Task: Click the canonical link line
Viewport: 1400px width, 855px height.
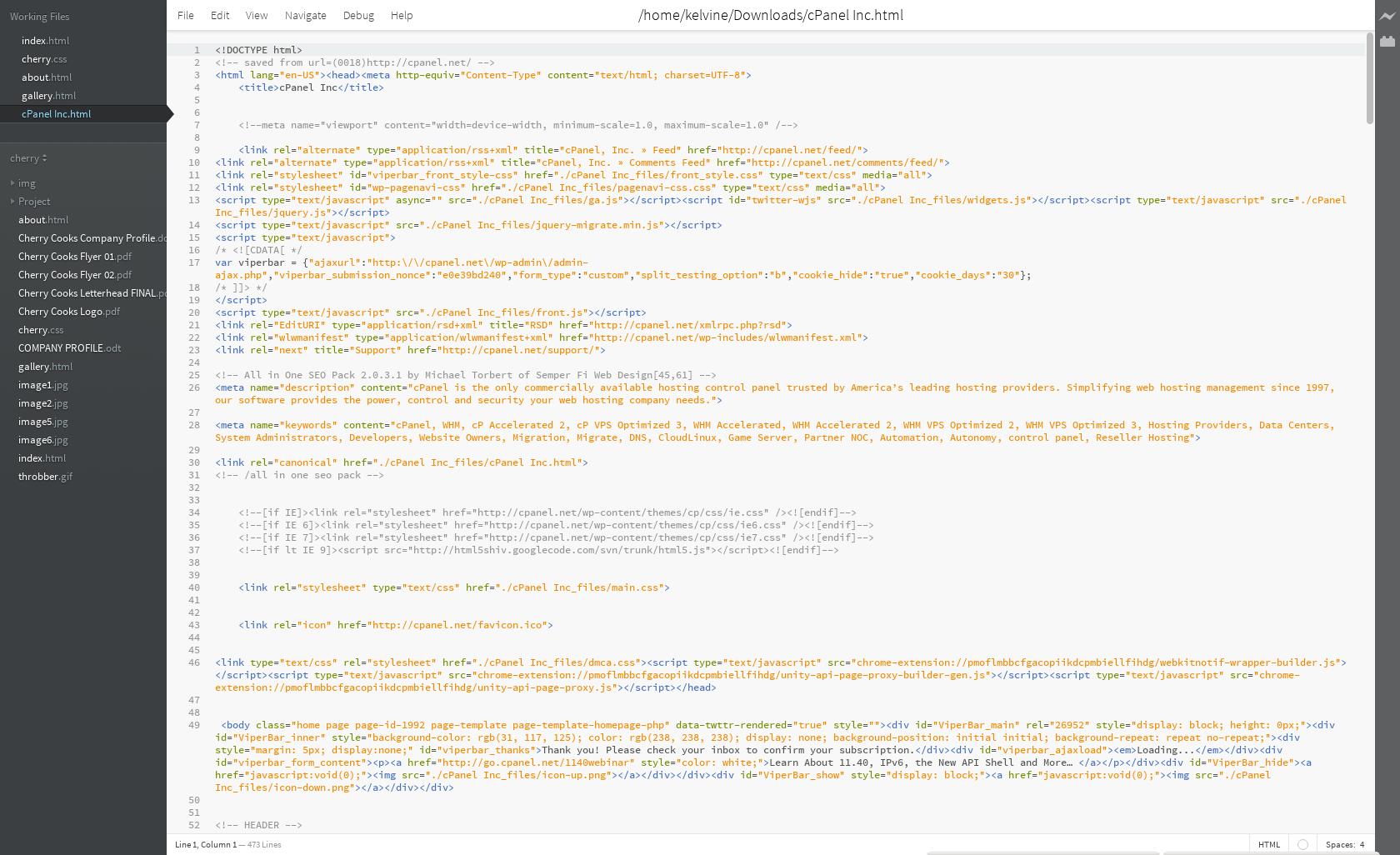Action: point(402,462)
